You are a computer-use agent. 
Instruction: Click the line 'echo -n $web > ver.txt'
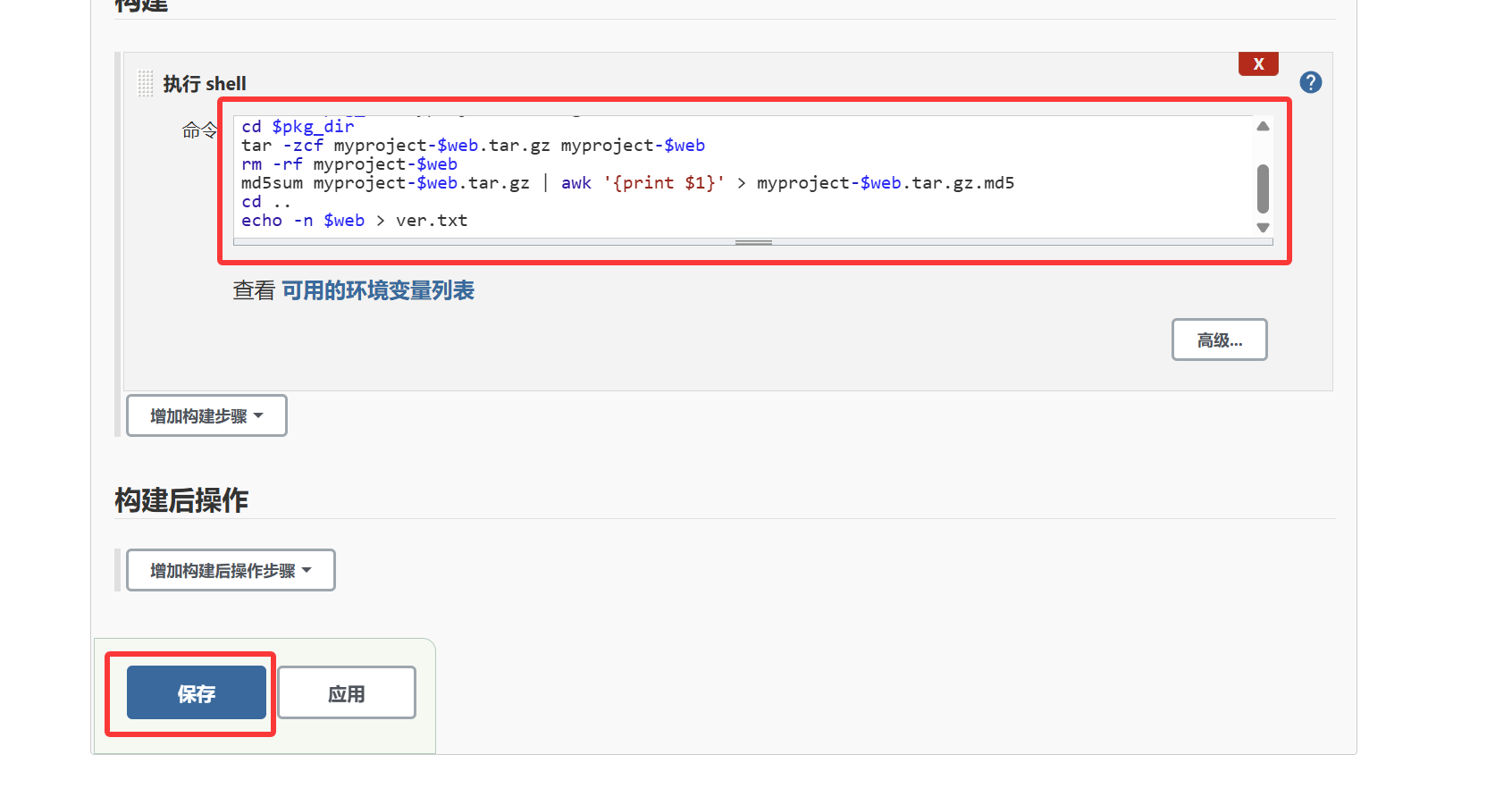pos(354,221)
